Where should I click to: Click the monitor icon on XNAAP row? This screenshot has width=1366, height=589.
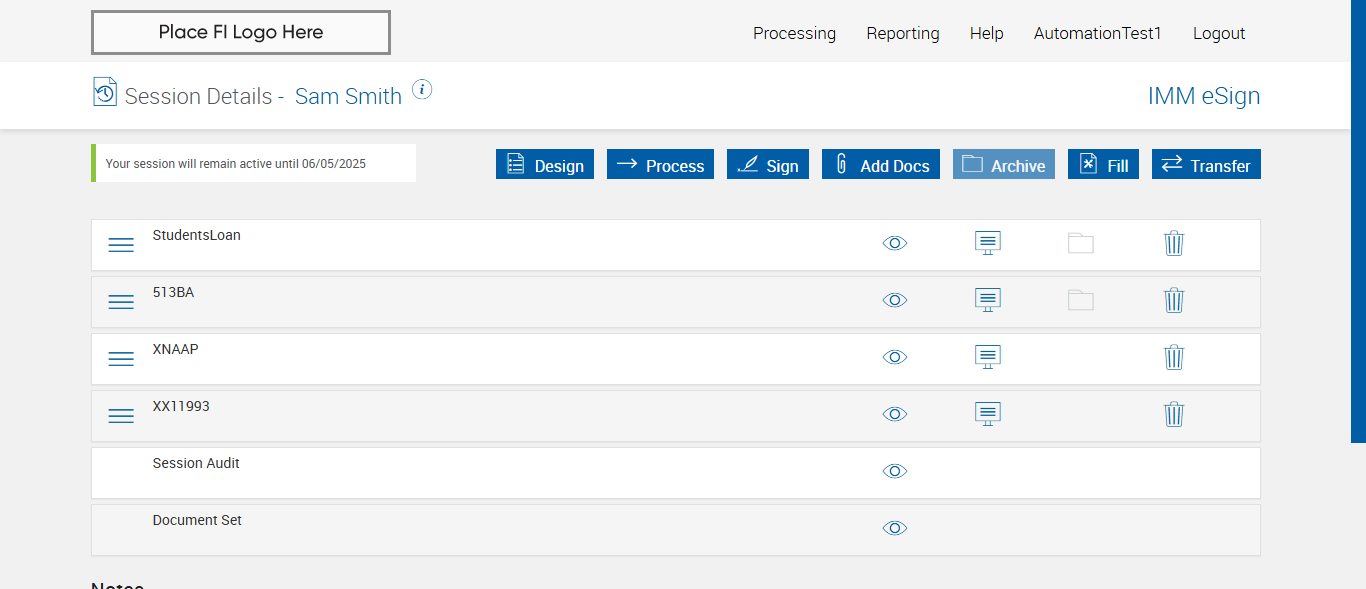coord(988,357)
